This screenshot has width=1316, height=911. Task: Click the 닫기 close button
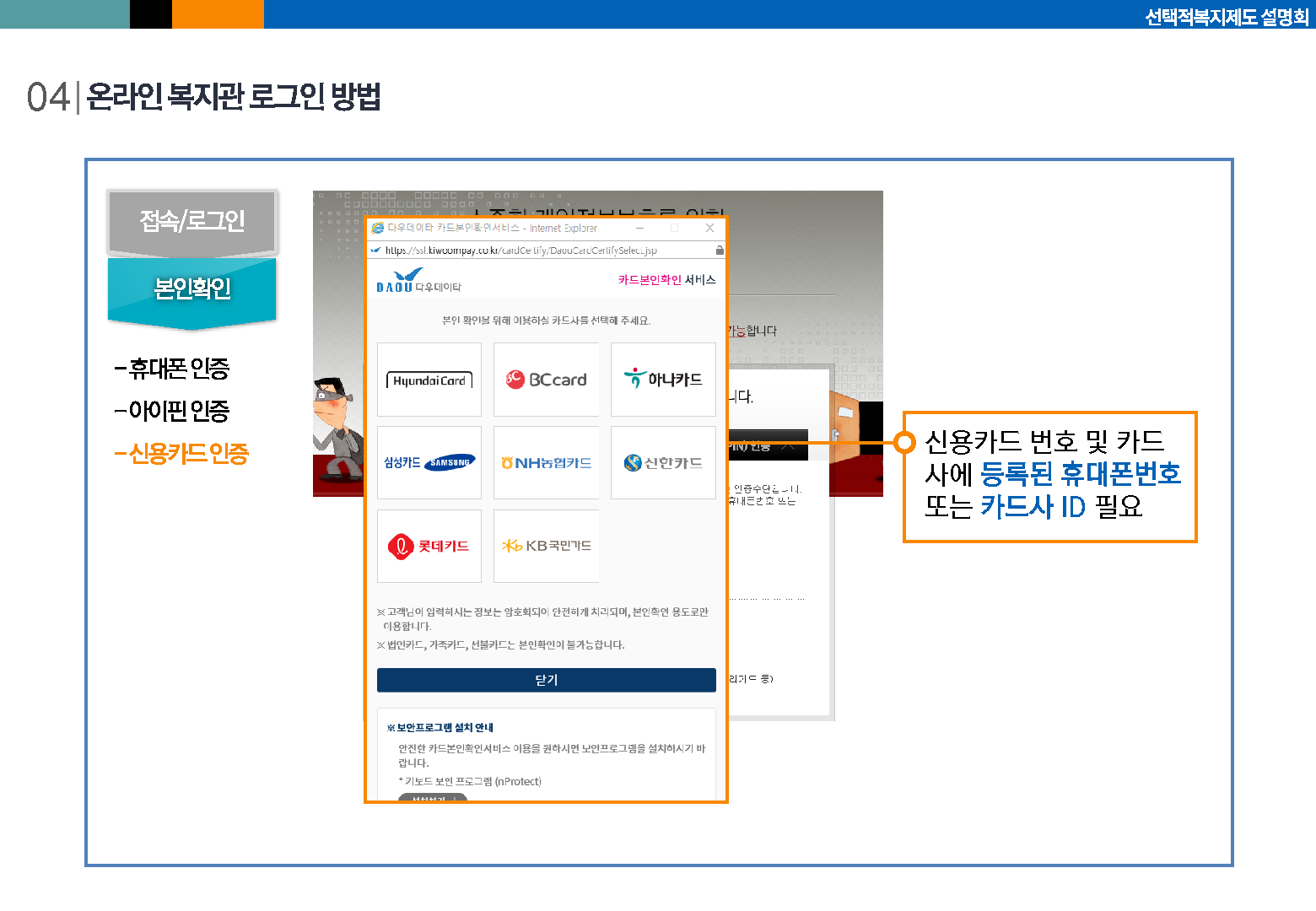pos(547,680)
